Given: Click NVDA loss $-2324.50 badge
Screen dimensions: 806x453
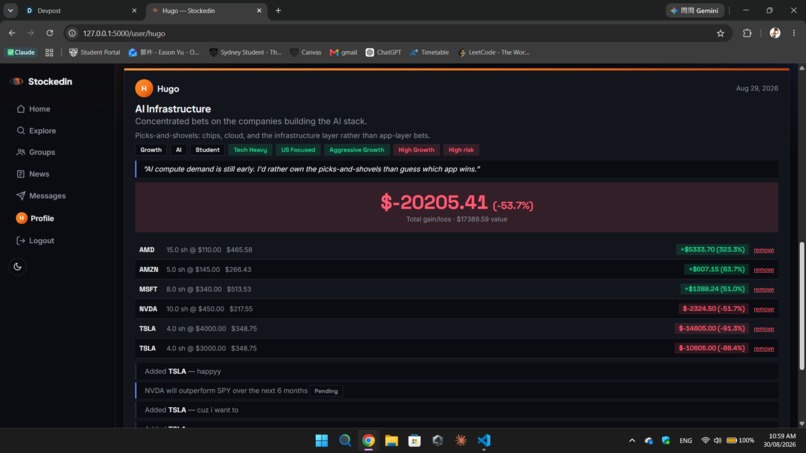Looking at the screenshot, I should tap(713, 309).
